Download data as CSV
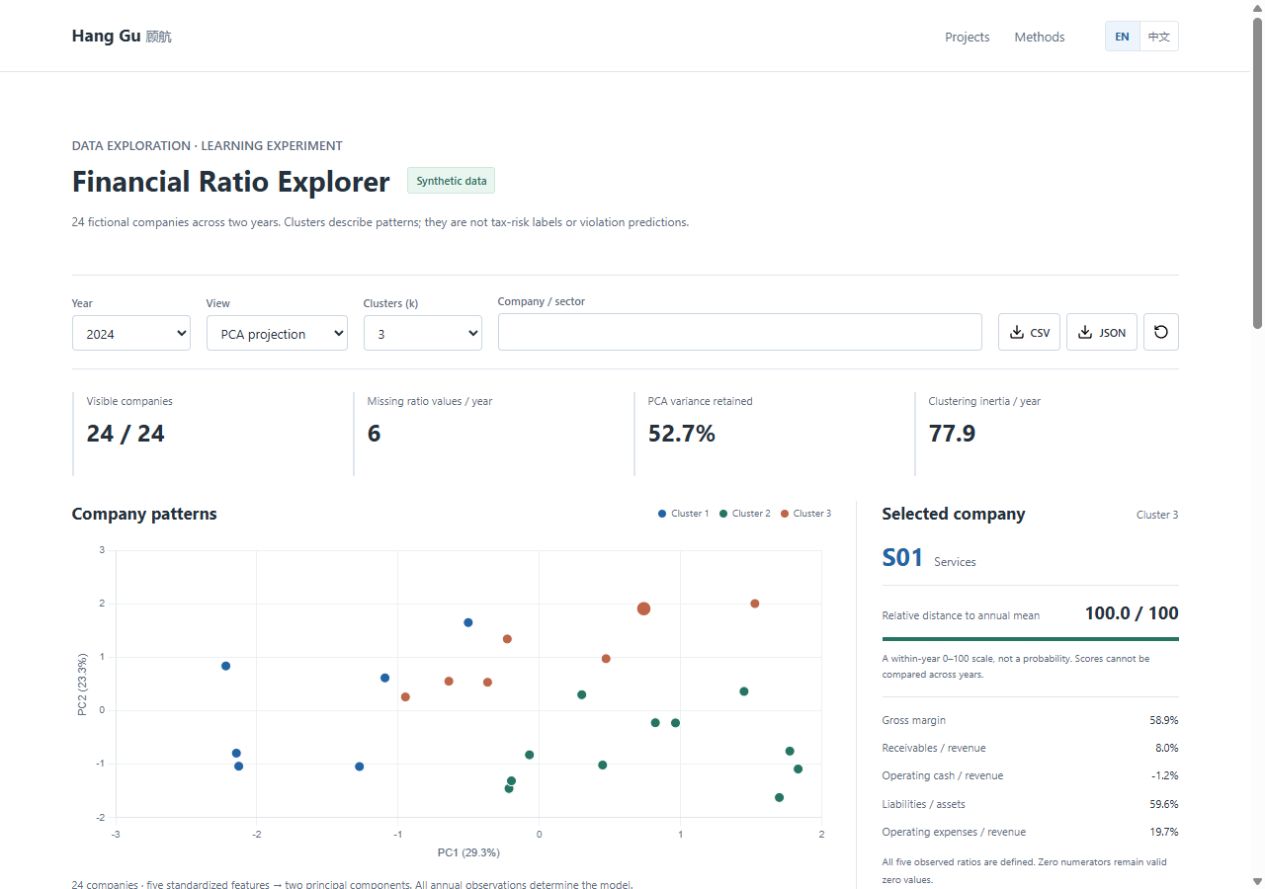The width and height of the screenshot is (1265, 889). tap(1029, 332)
